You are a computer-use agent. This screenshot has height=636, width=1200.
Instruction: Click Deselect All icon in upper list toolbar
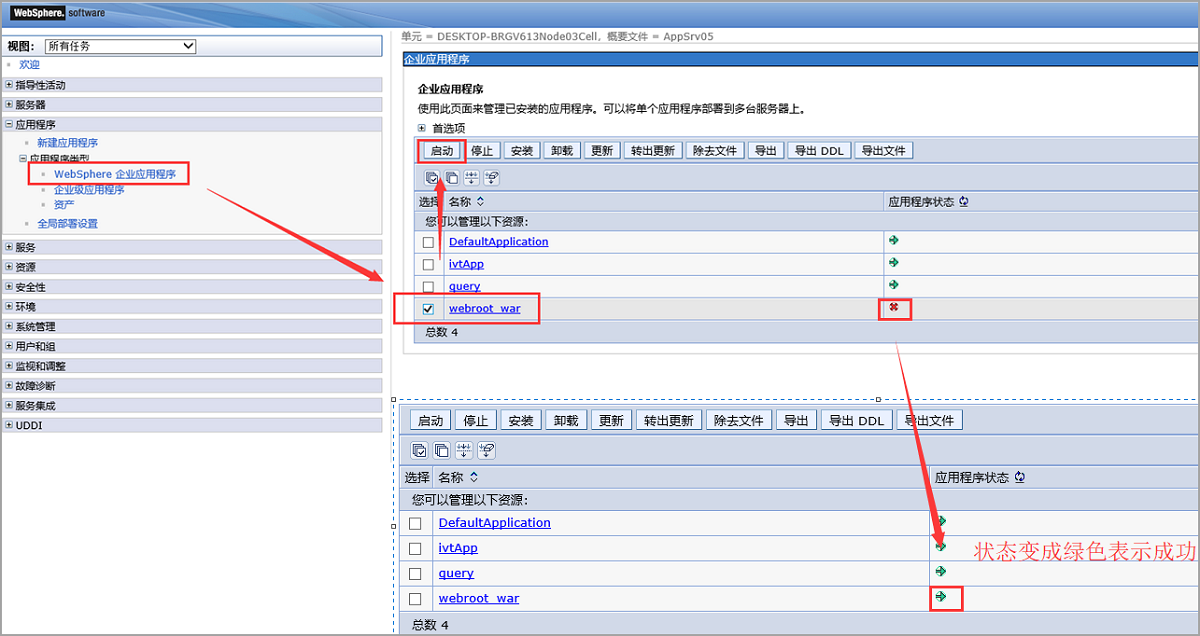[452, 178]
